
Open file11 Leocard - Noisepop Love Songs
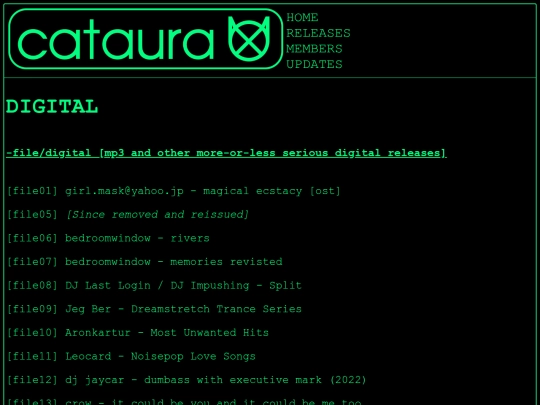click(x=131, y=356)
